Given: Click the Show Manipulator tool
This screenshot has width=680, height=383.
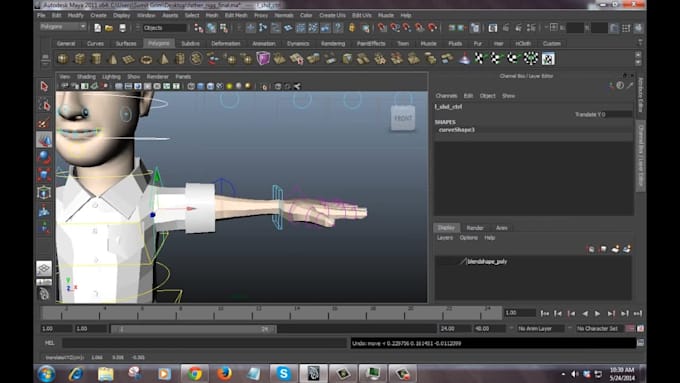Looking at the screenshot, I should pos(44,227).
